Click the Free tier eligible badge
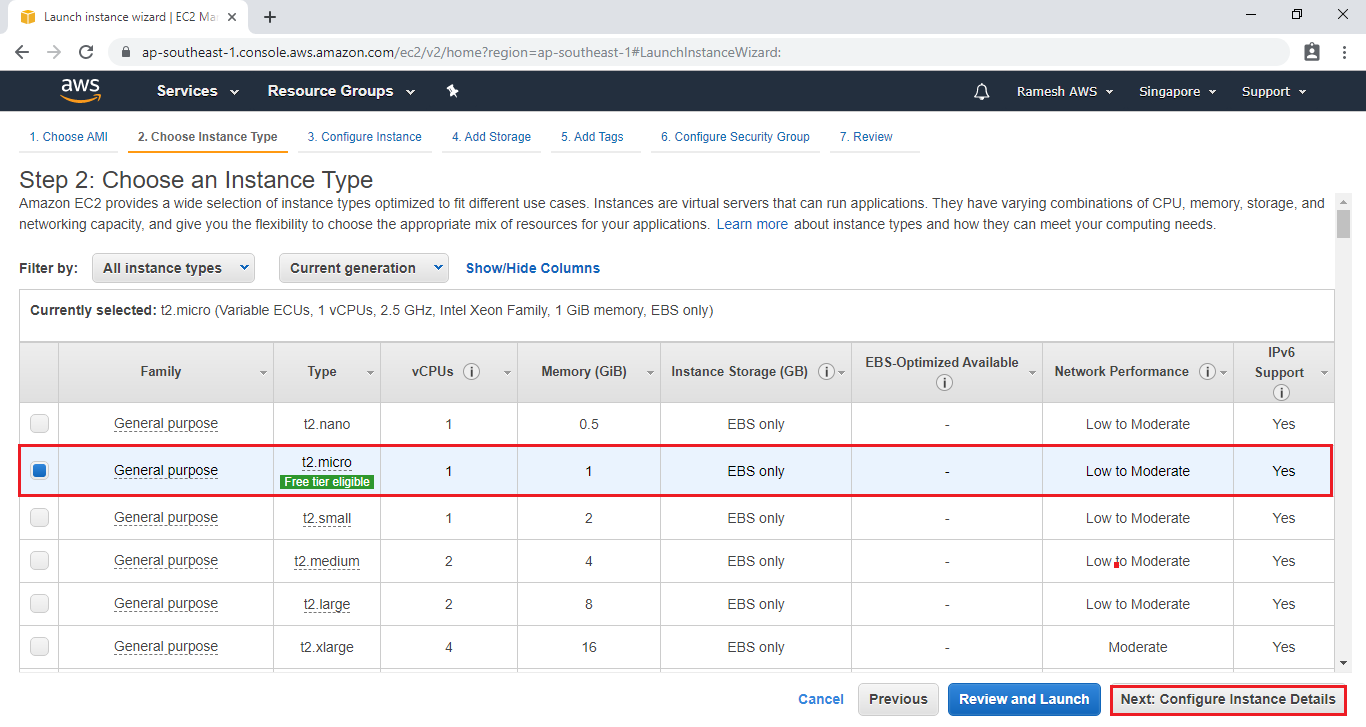1366x727 pixels. tap(327, 482)
